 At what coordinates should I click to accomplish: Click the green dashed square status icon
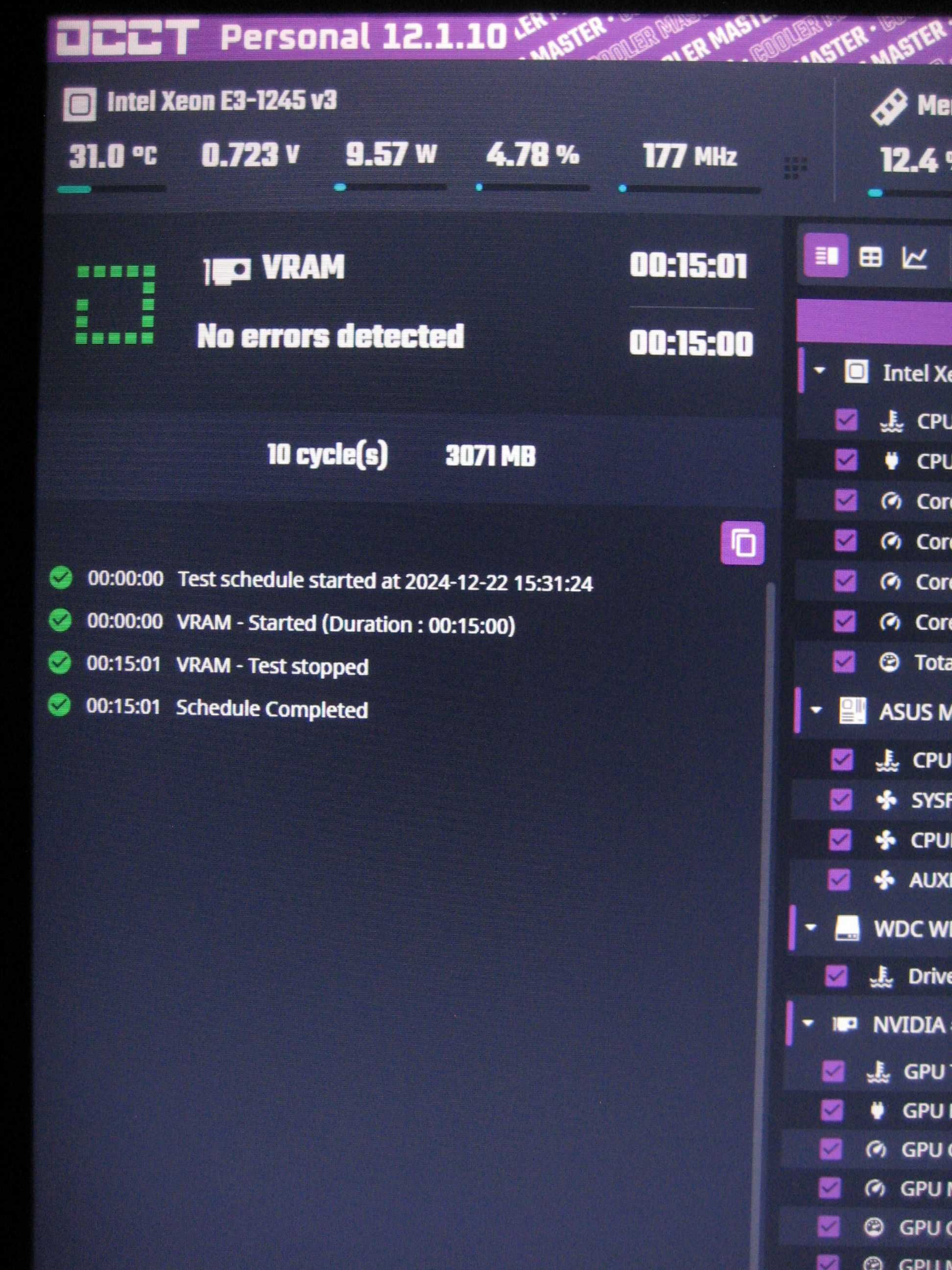pyautogui.click(x=116, y=304)
